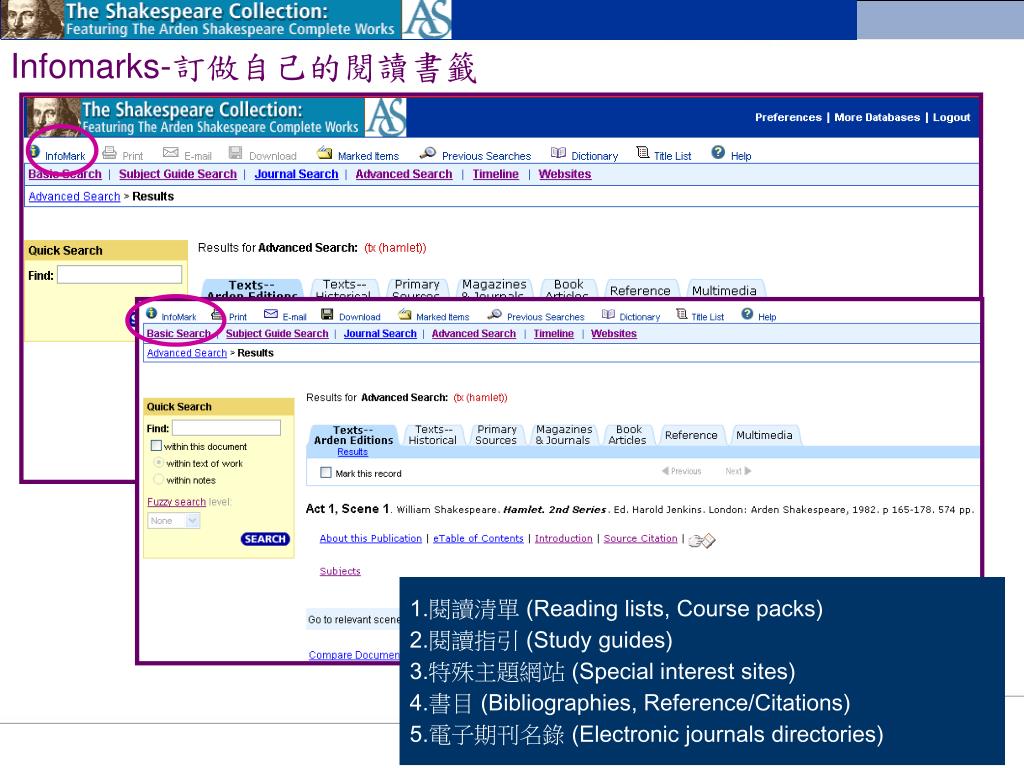Click E-mail icon in front window toolbar
The width and height of the screenshot is (1024, 768).
tap(271, 314)
